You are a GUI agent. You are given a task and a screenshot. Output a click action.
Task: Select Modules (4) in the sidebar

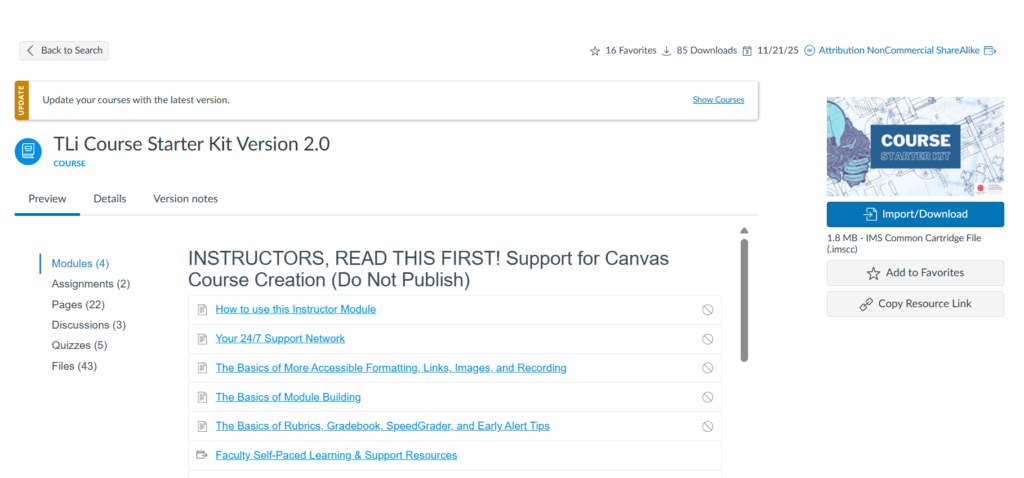(x=80, y=264)
